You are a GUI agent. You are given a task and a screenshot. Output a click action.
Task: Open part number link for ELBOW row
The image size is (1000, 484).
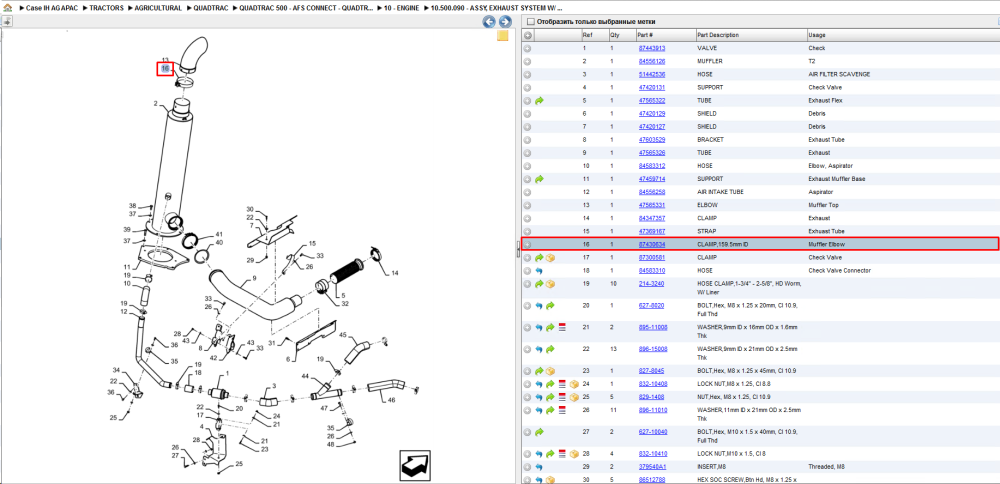652,205
